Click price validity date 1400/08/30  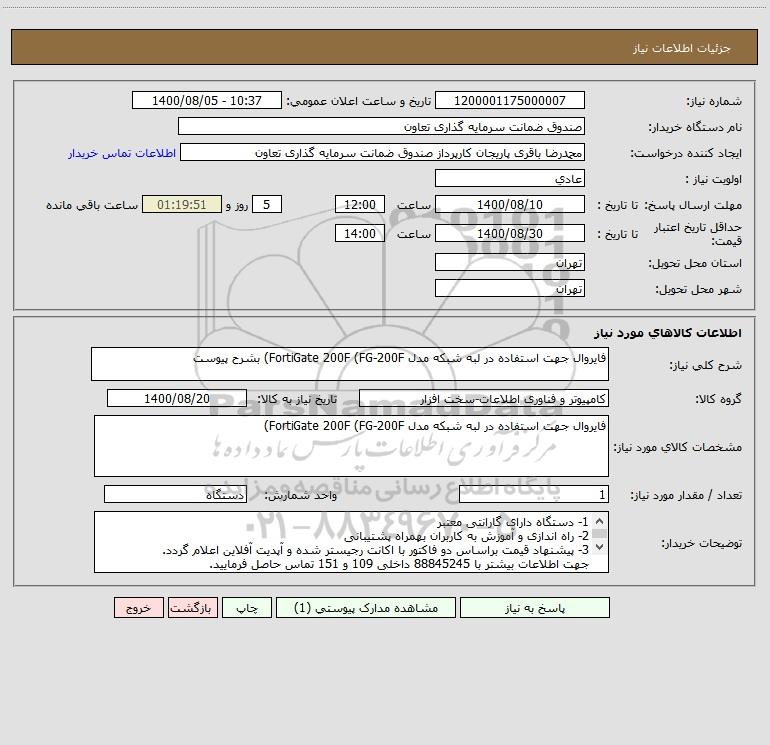coord(510,233)
